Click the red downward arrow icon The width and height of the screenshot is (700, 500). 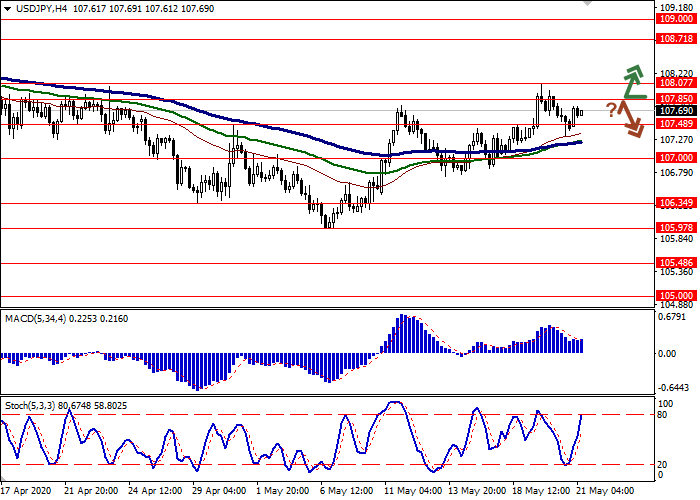(632, 121)
